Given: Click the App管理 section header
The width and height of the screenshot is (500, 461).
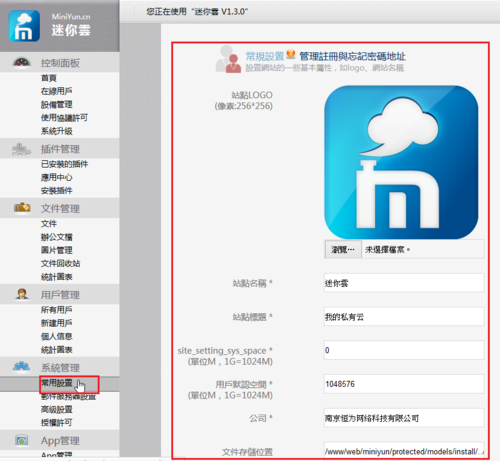Looking at the screenshot, I should pyautogui.click(x=60, y=441).
